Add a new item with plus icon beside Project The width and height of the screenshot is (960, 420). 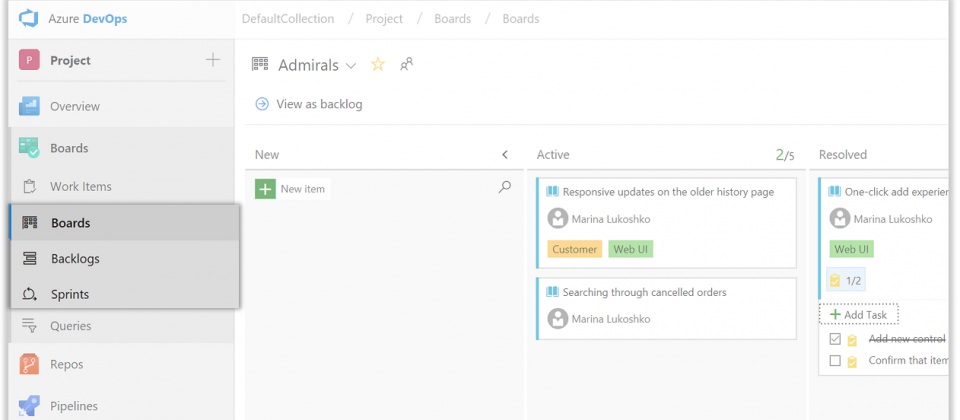tap(212, 59)
